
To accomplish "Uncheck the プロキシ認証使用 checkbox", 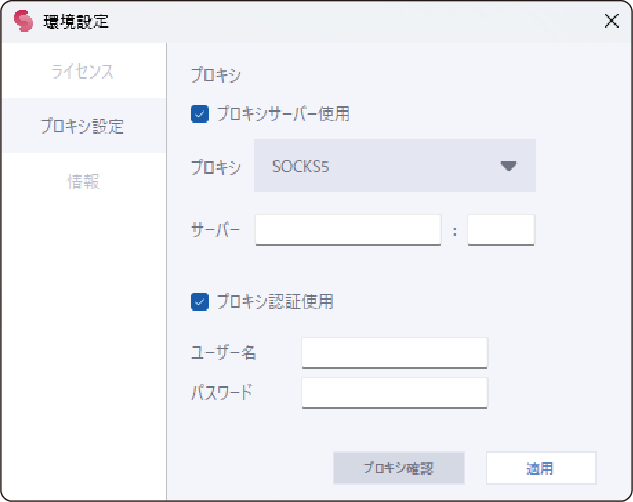I will [x=199, y=301].
